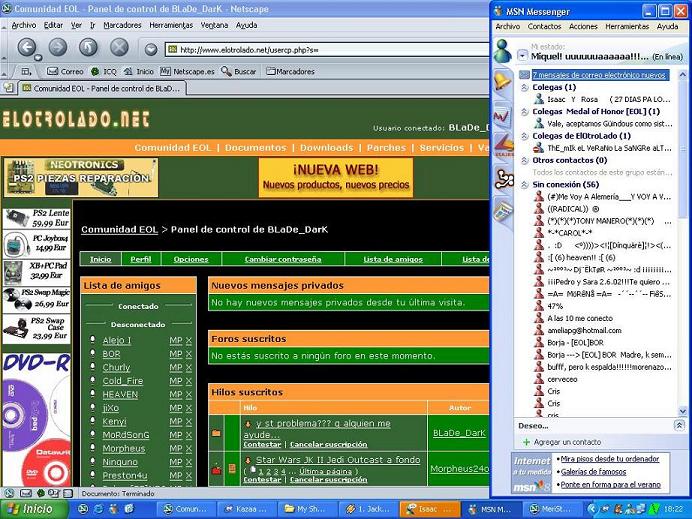The width and height of the screenshot is (692, 519).
Task: Click the Netscape Back navigation button
Action: pyautogui.click(x=27, y=47)
